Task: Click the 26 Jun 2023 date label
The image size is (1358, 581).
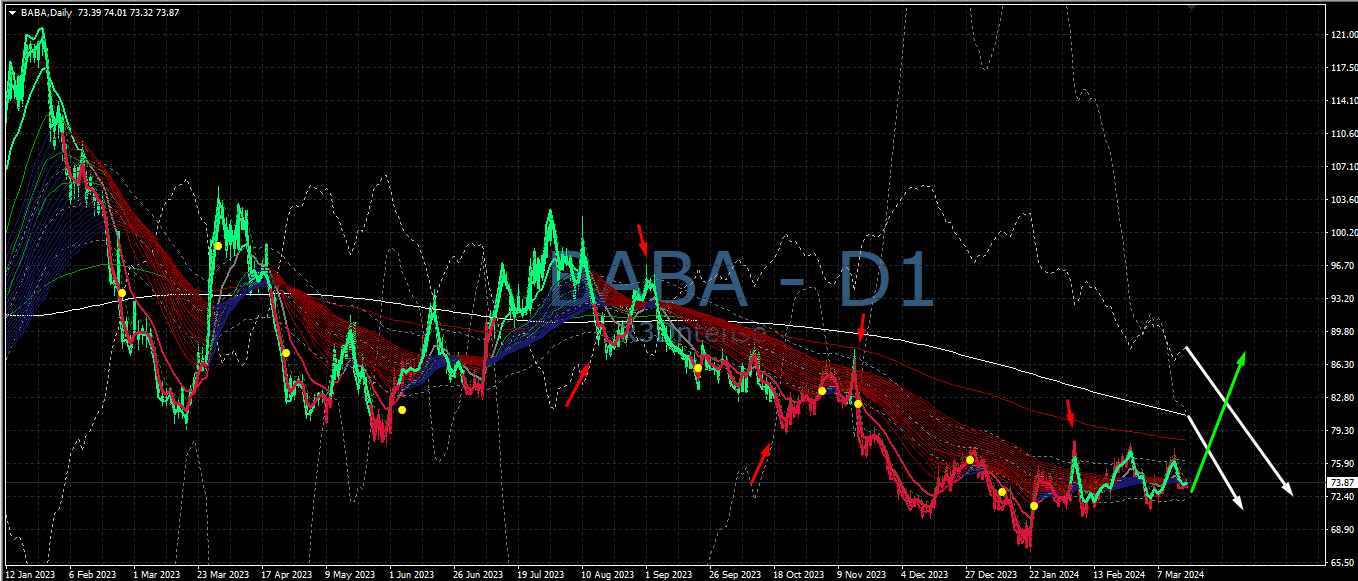Action: coord(478,575)
